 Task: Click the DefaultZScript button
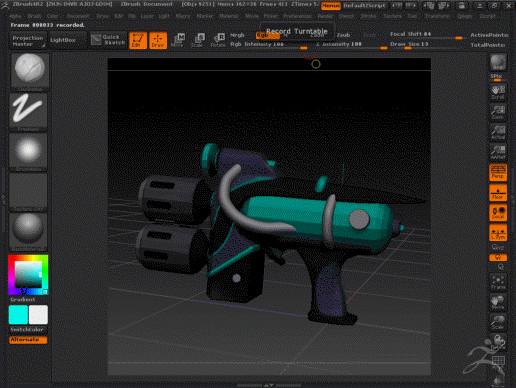pyautogui.click(x=364, y=6)
